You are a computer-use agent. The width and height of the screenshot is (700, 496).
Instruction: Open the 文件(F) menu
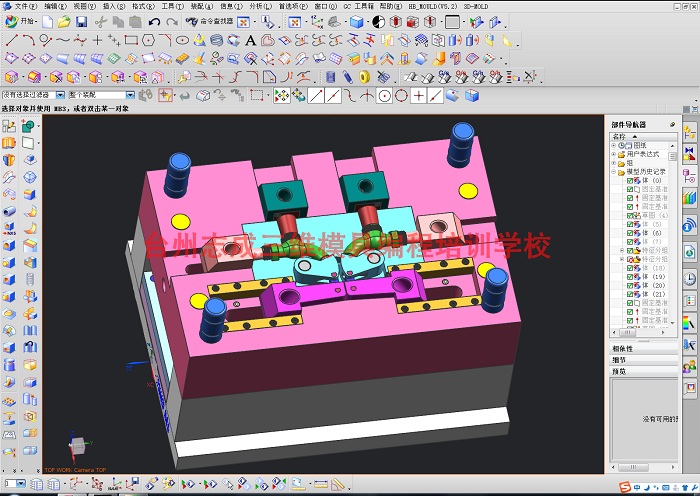[x=26, y=6]
